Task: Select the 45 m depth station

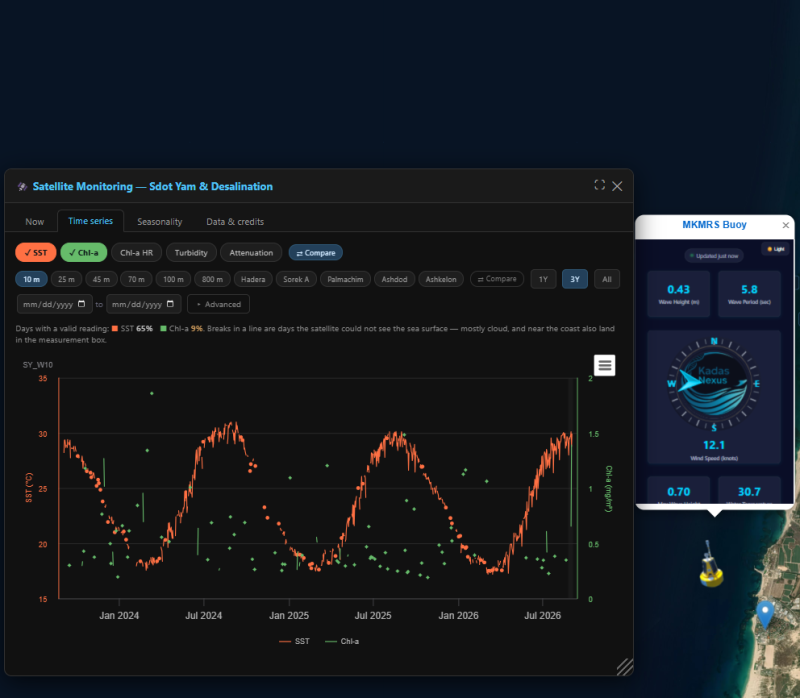Action: click(101, 279)
